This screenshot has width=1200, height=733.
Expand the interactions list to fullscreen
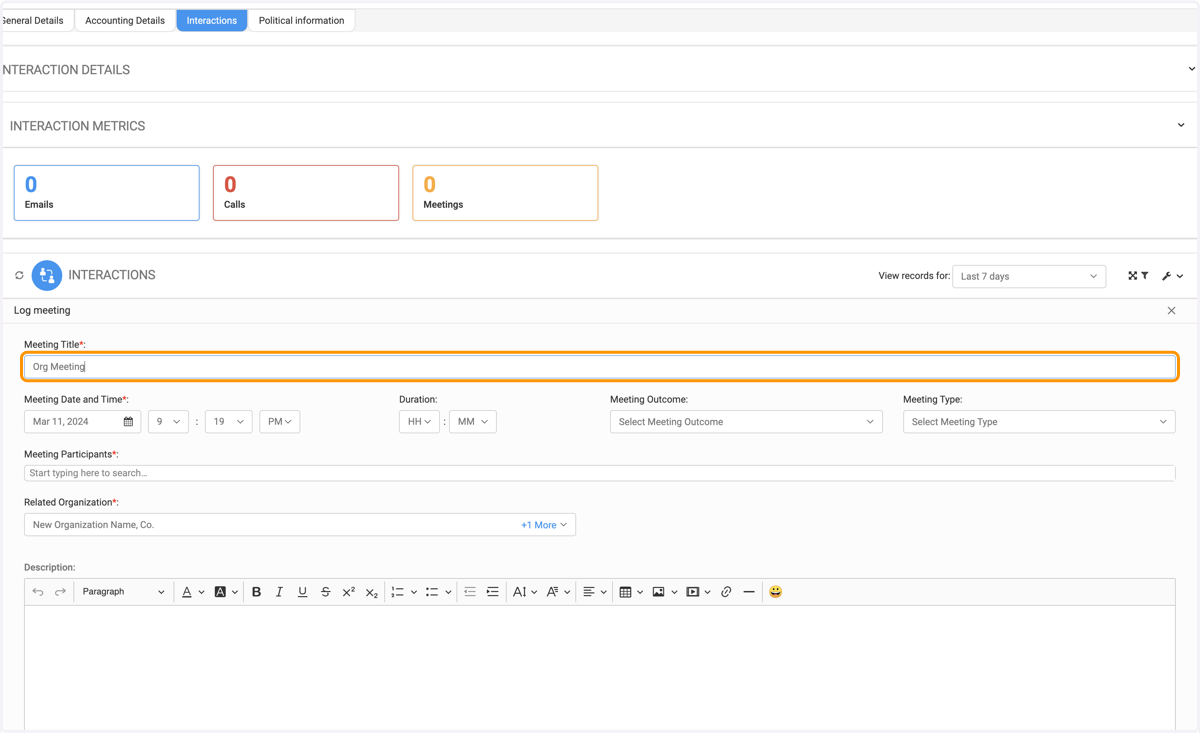tap(1133, 276)
